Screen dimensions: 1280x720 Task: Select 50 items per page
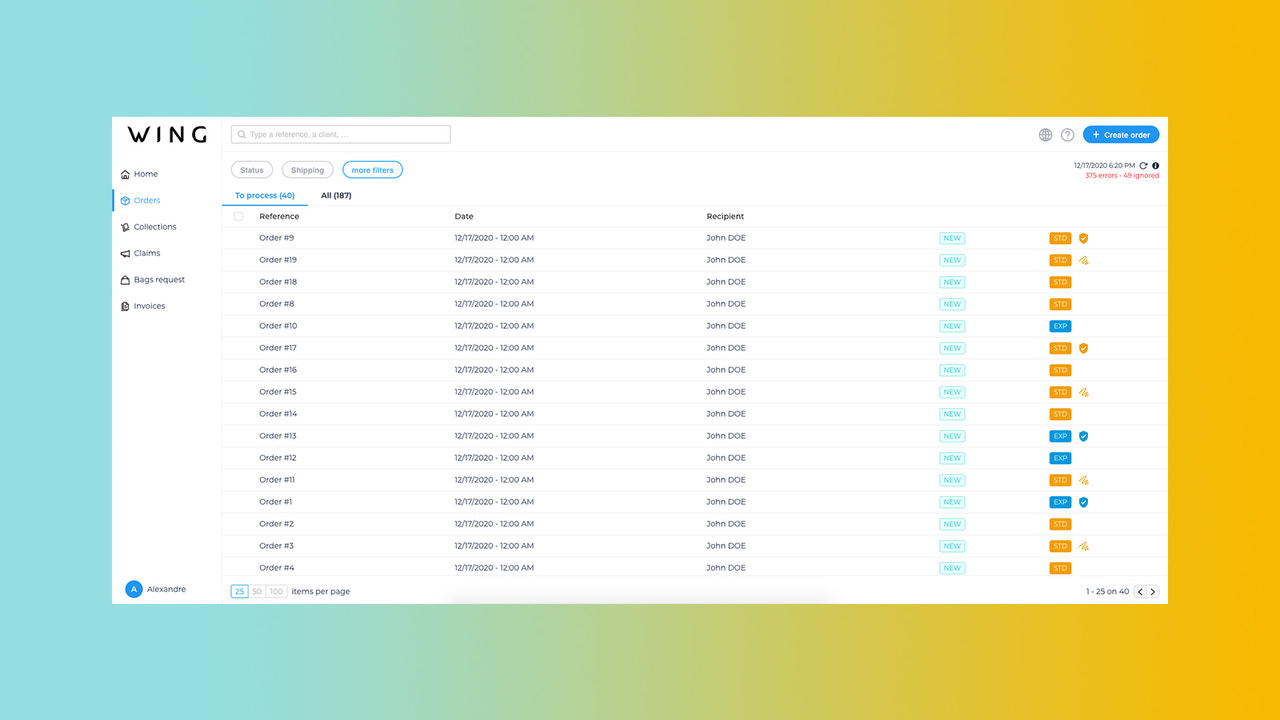point(257,591)
